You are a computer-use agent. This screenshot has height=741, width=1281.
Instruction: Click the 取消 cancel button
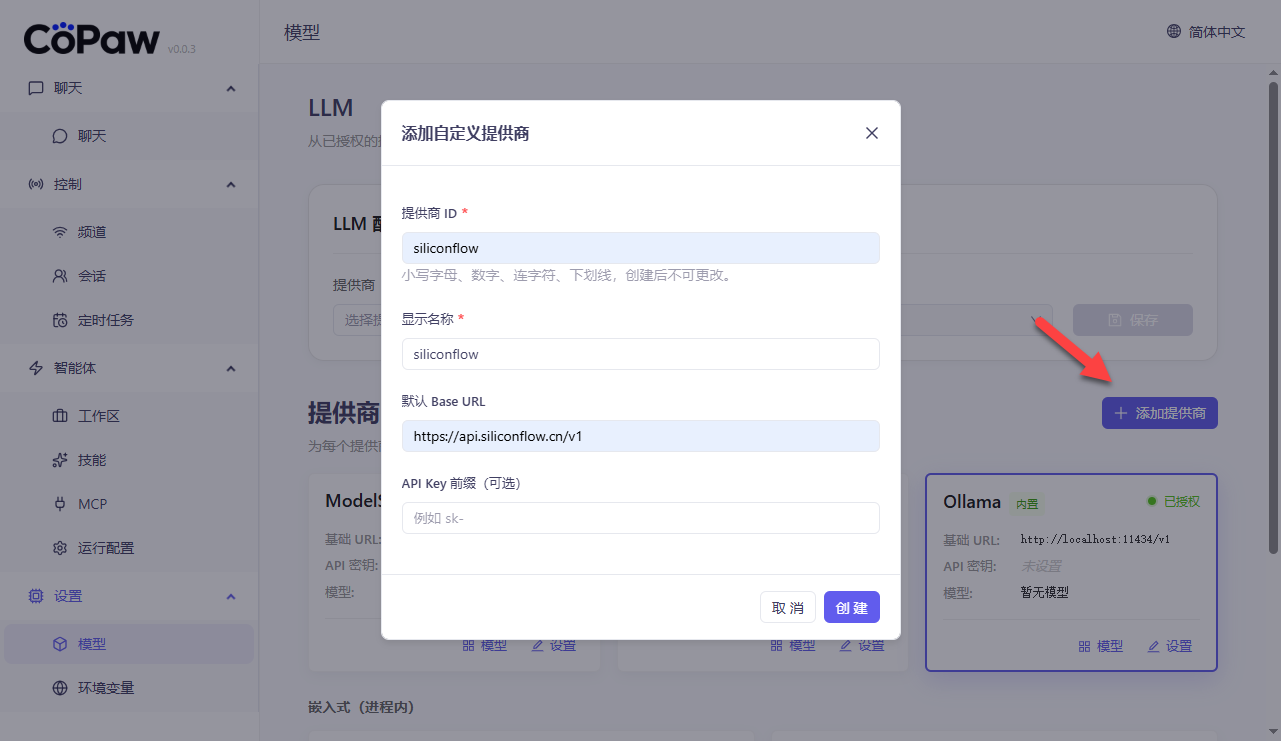coord(788,607)
